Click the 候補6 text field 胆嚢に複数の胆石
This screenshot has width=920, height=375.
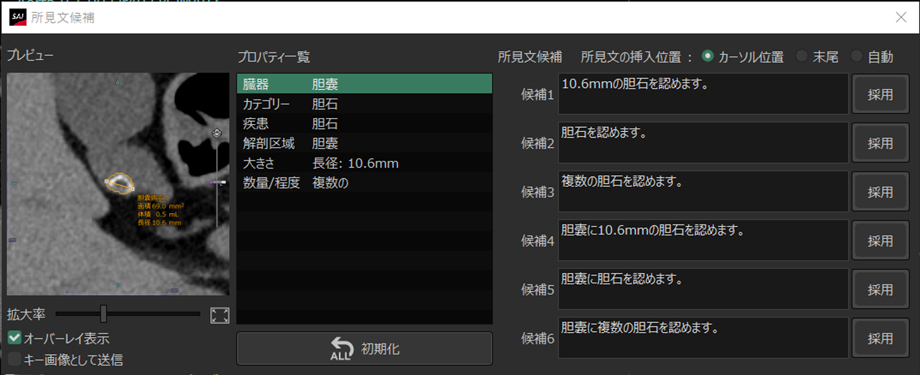click(703, 338)
